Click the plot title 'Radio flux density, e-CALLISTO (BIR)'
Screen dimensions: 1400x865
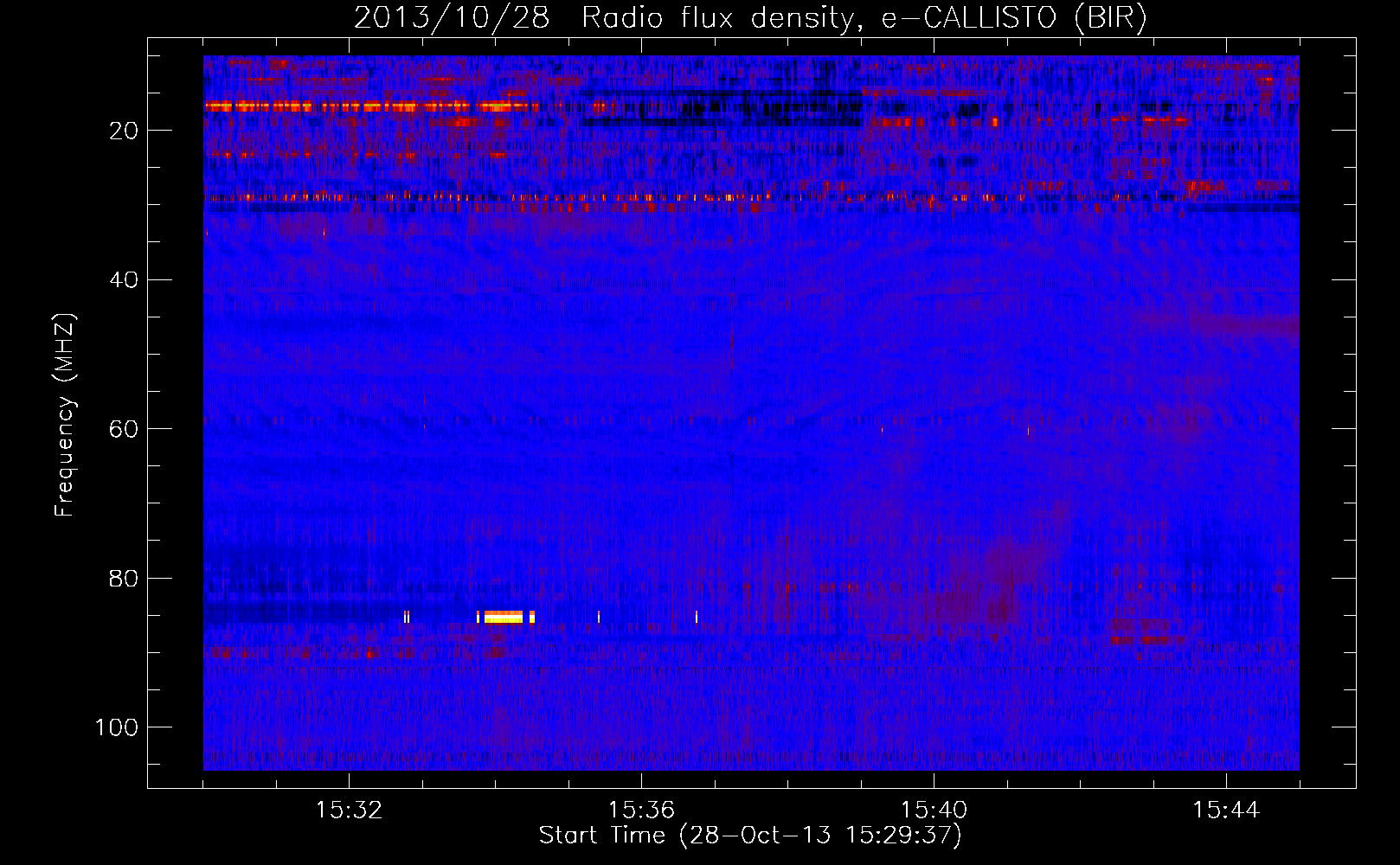point(864,18)
